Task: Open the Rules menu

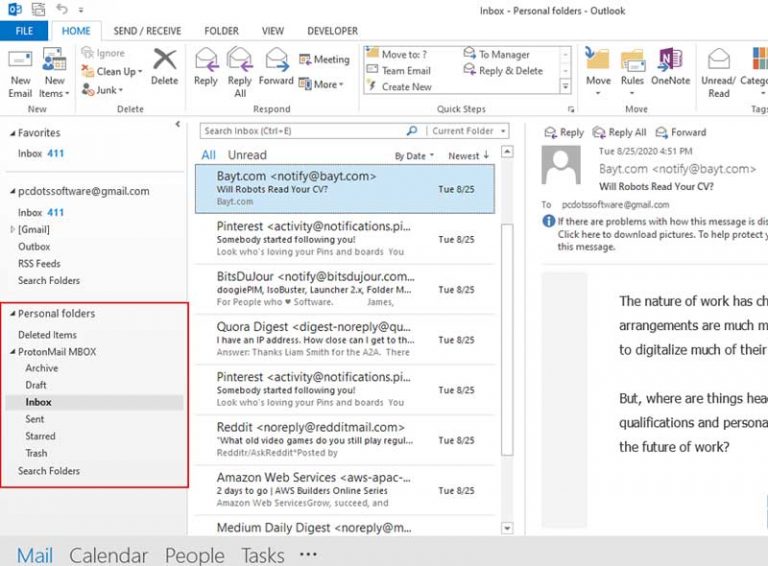Action: tap(632, 71)
